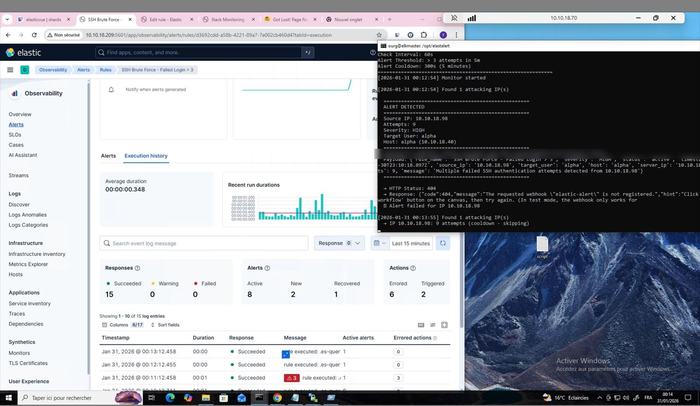Click Elastic global search field
The image size is (700, 406).
coord(199,52)
